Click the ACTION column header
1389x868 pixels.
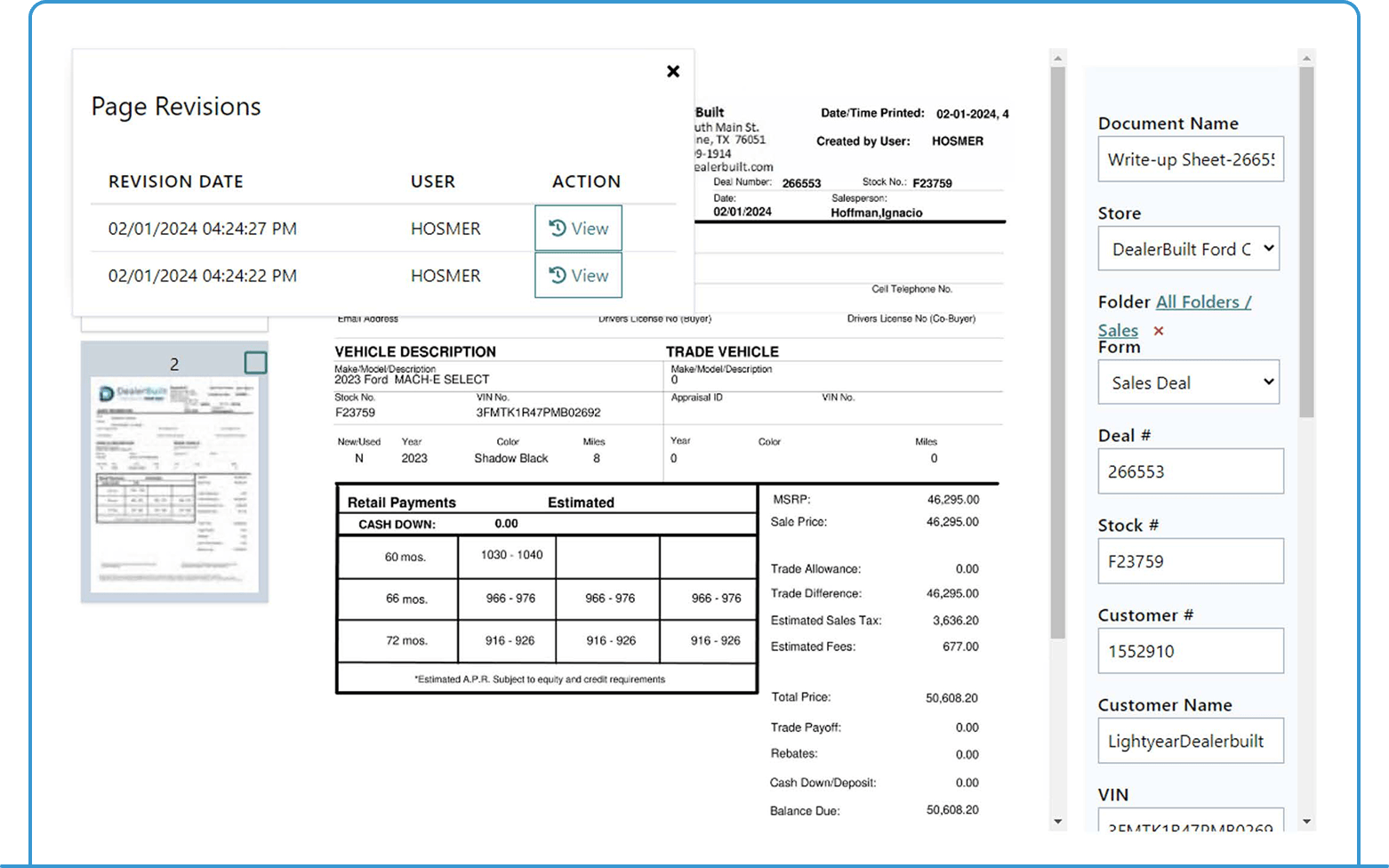coord(586,181)
